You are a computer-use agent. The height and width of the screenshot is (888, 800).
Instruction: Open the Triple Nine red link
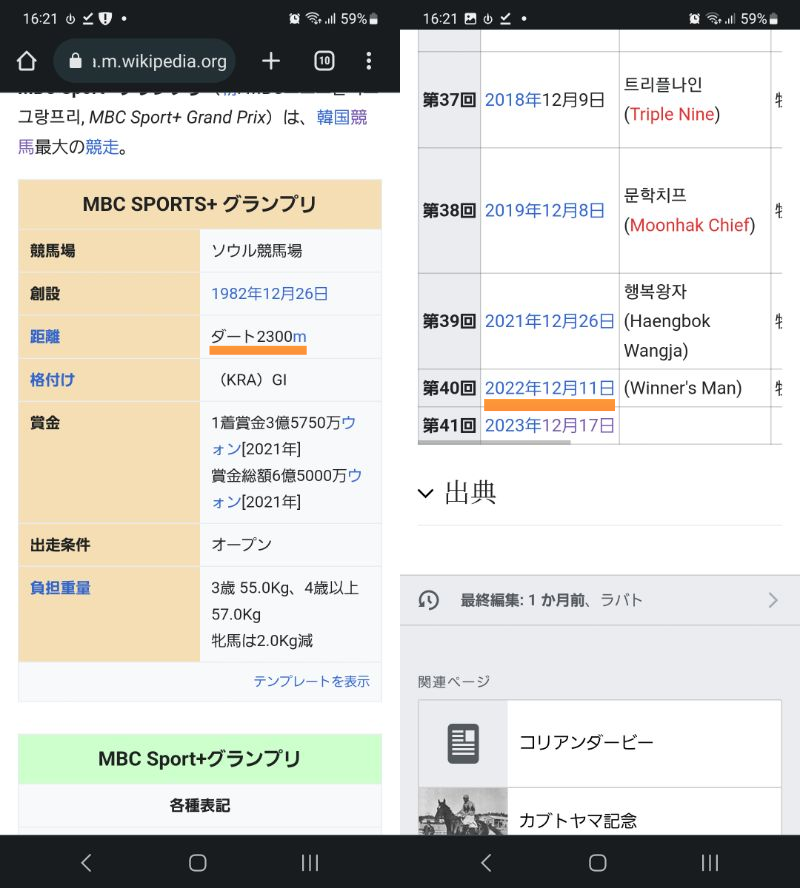(x=672, y=114)
